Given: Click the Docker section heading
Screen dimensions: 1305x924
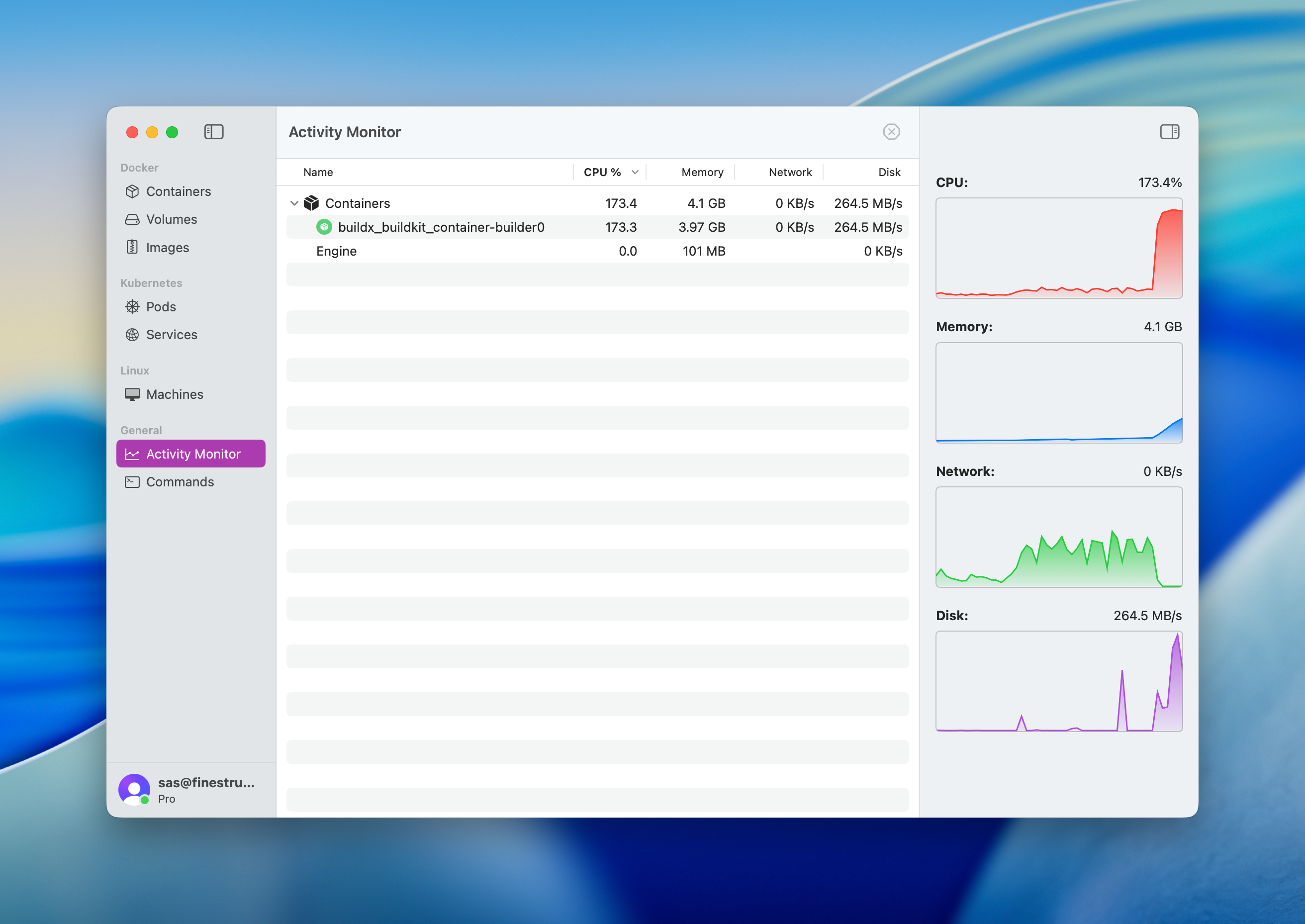Looking at the screenshot, I should (x=139, y=168).
